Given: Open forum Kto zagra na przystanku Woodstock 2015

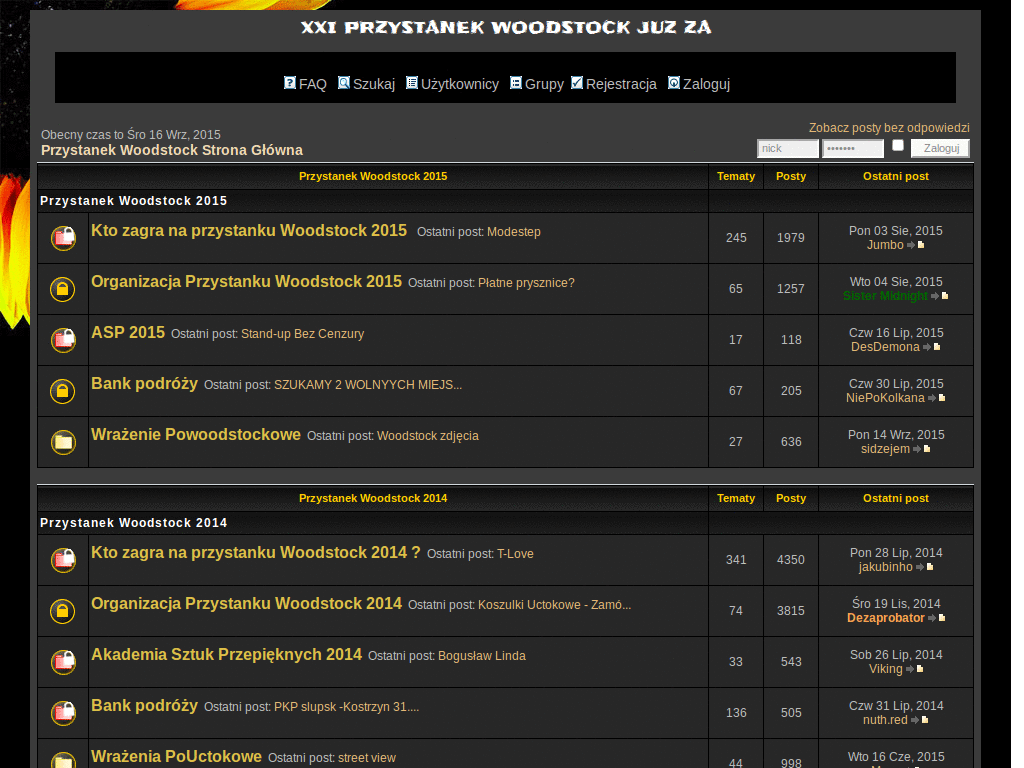Looking at the screenshot, I should pyautogui.click(x=249, y=231).
